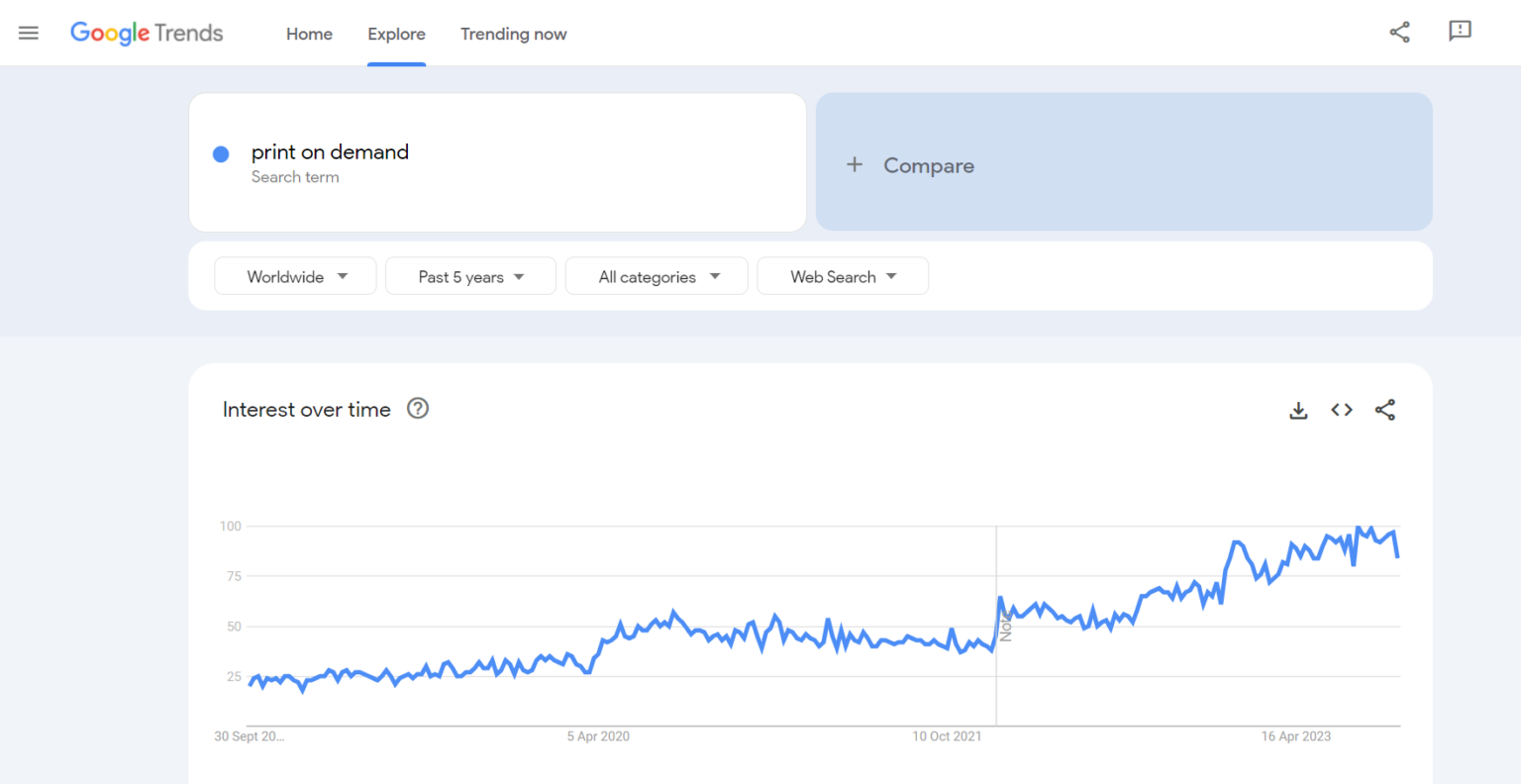Add a comparison term via Compare
The height and width of the screenshot is (784, 1521).
click(928, 164)
